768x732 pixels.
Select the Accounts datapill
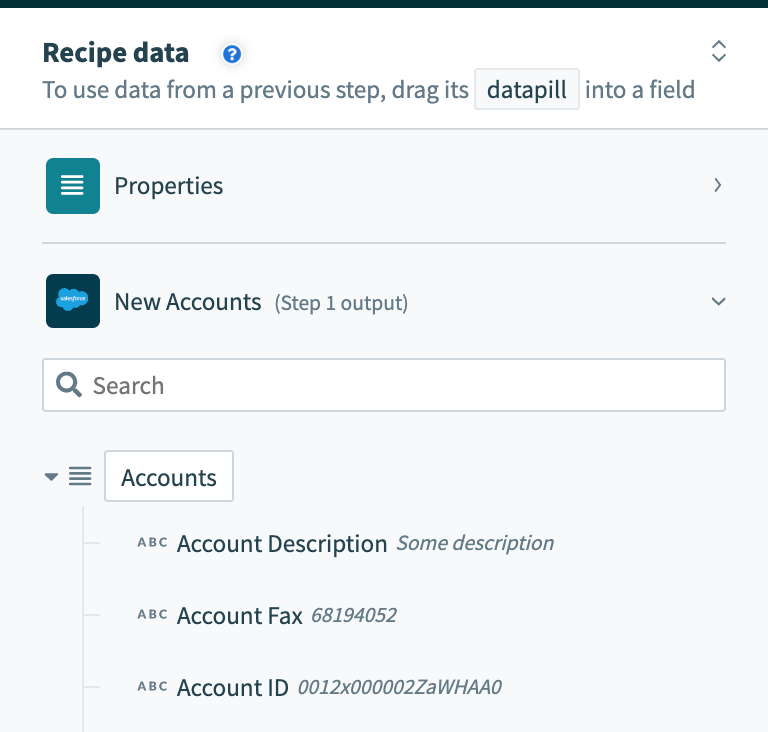(x=169, y=476)
